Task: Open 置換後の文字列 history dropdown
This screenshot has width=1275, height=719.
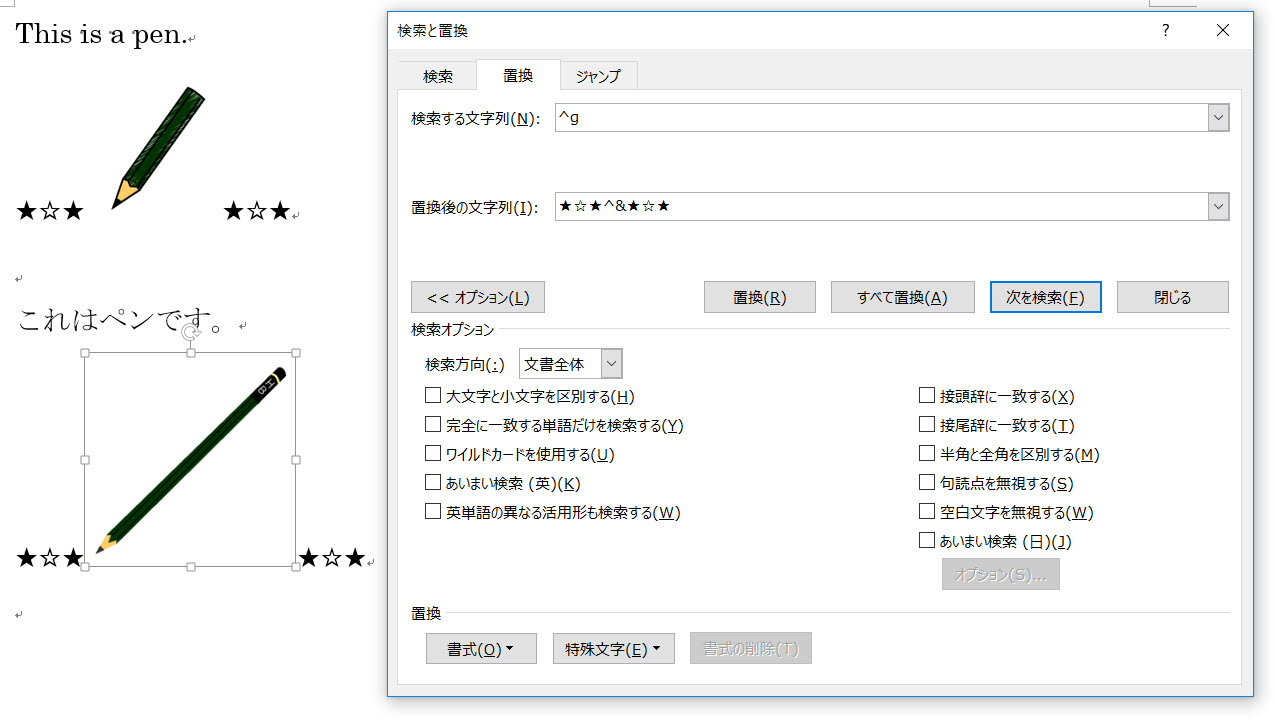Action: [1218, 207]
